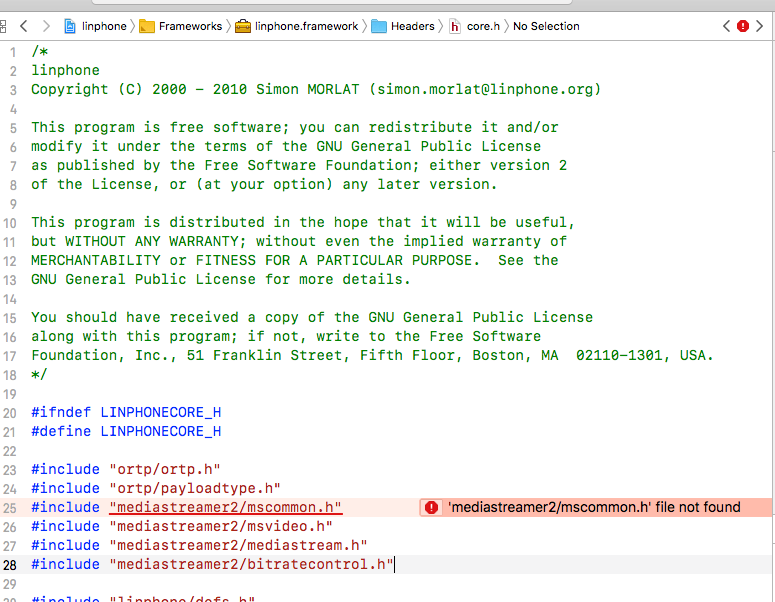Viewport: 775px width, 602px height.
Task: Click the MERCHANTABILITY or FITNESS comment line
Action: point(295,260)
